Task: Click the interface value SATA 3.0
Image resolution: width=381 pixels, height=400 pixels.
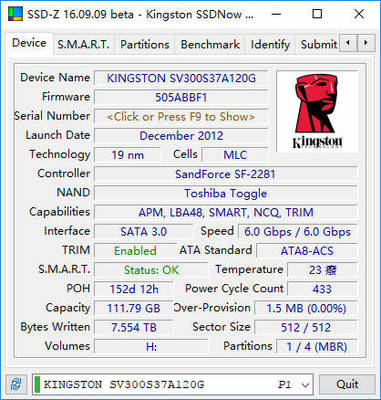Action: coord(144,232)
